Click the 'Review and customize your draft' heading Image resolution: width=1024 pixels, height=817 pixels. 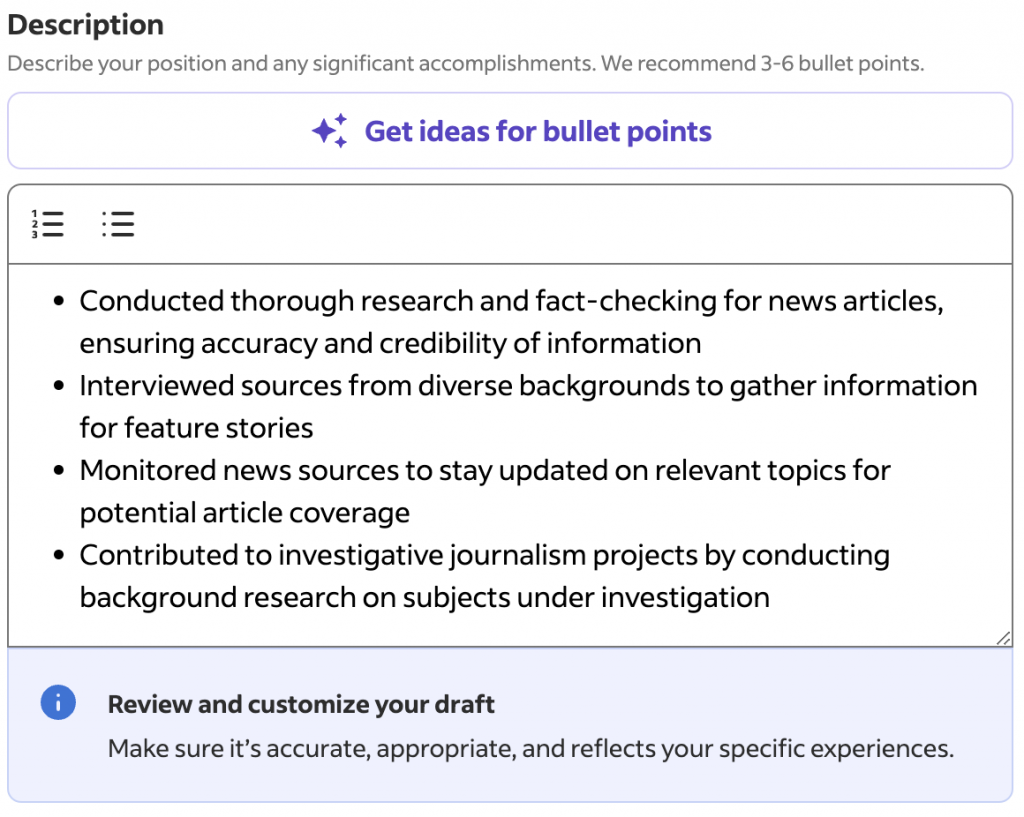(x=300, y=704)
